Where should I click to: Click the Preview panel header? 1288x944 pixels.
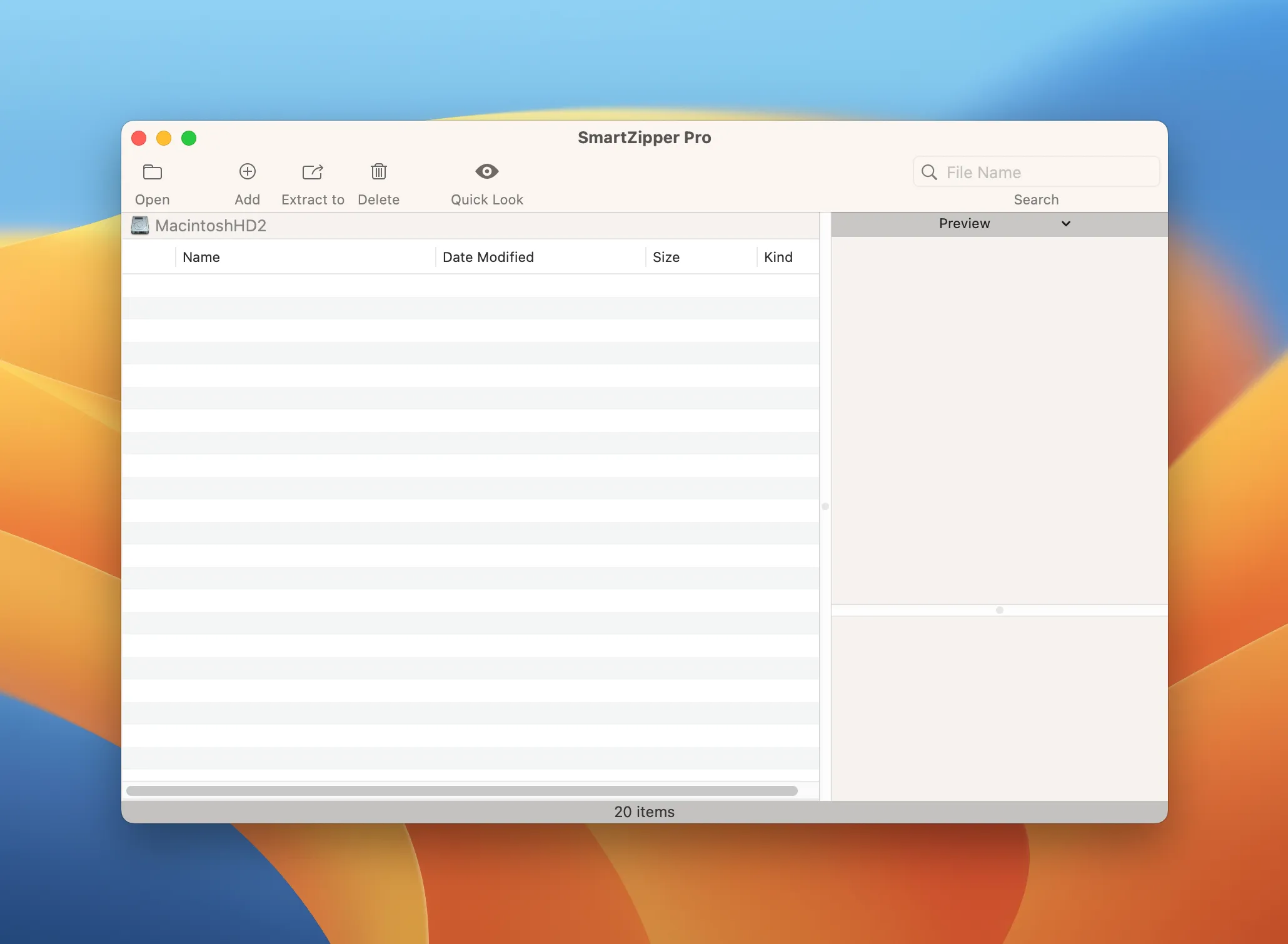click(x=963, y=224)
